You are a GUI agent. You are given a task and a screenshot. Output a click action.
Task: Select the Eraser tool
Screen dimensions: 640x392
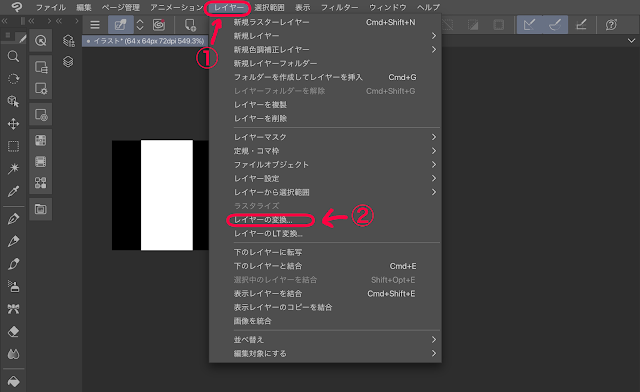click(x=13, y=331)
